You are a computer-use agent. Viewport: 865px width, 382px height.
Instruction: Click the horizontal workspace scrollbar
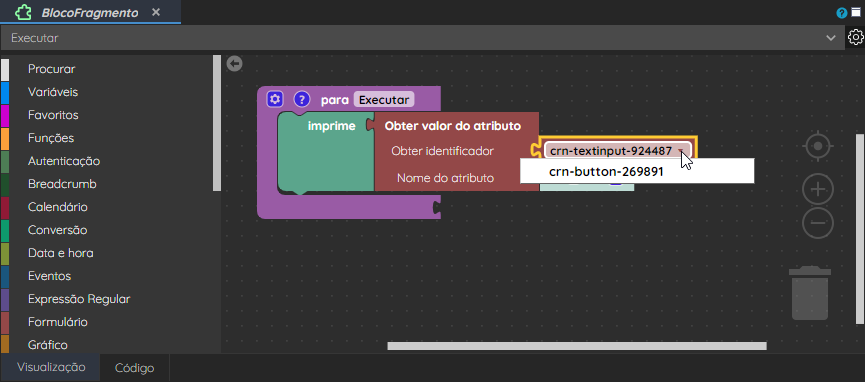click(577, 346)
